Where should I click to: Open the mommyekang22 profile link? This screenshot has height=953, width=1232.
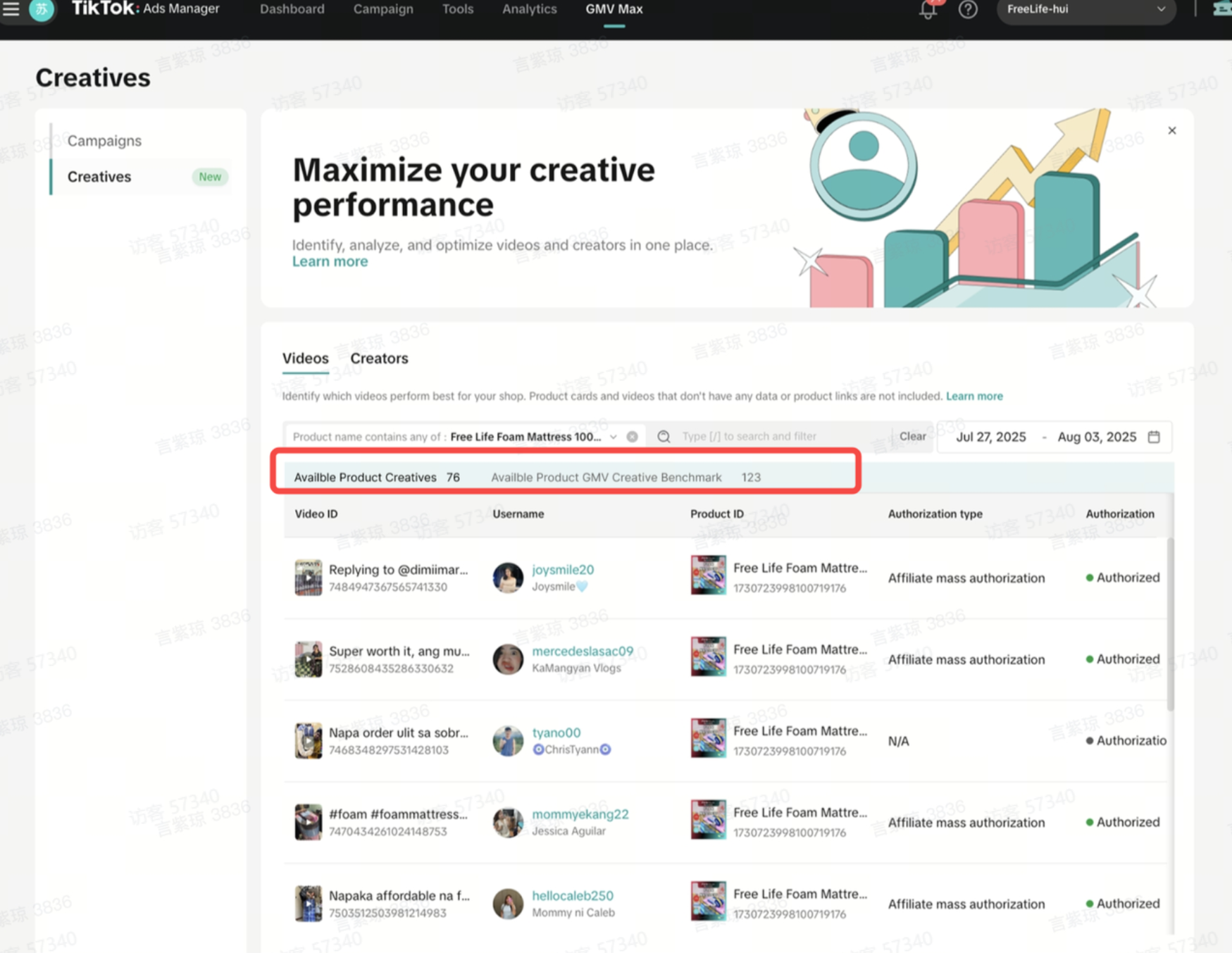[580, 814]
